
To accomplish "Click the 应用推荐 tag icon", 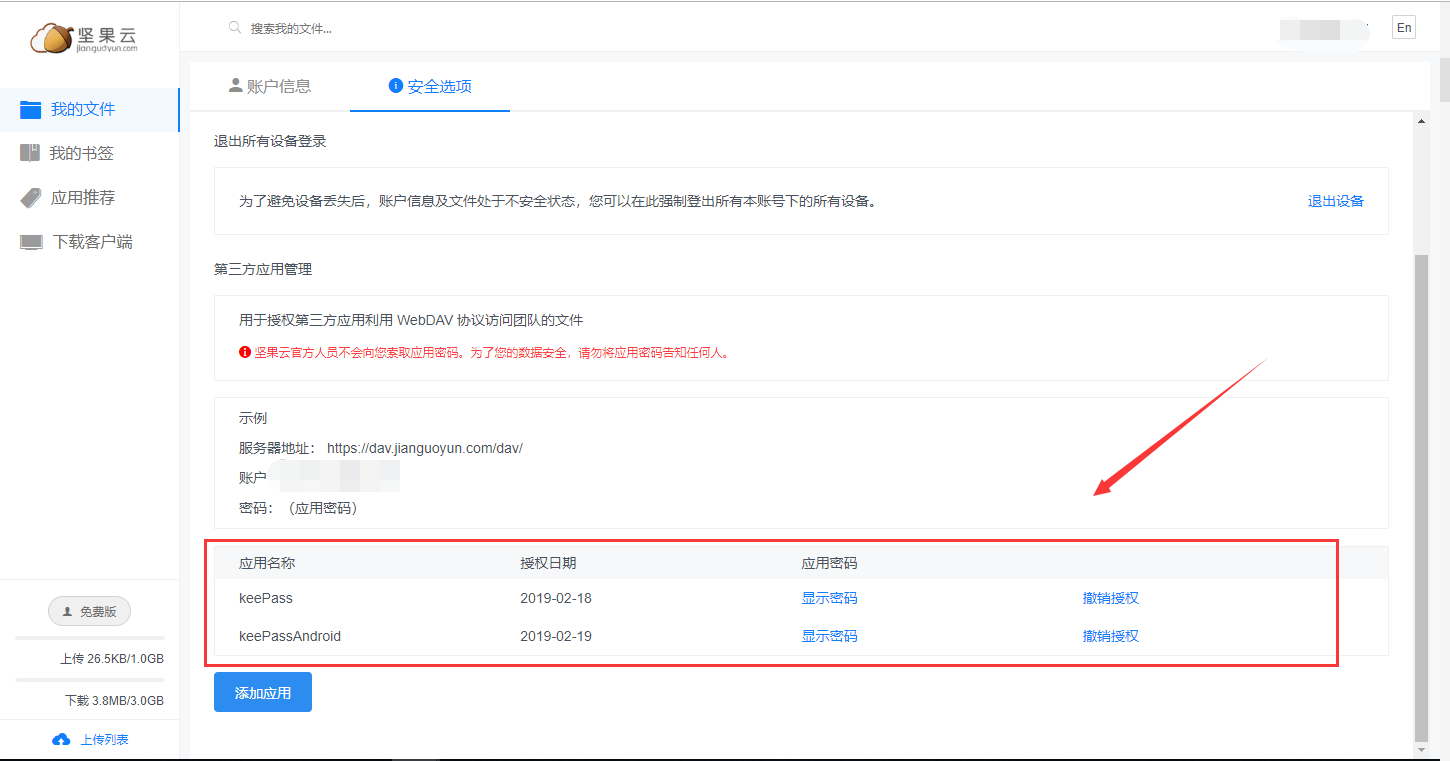I will 31,198.
